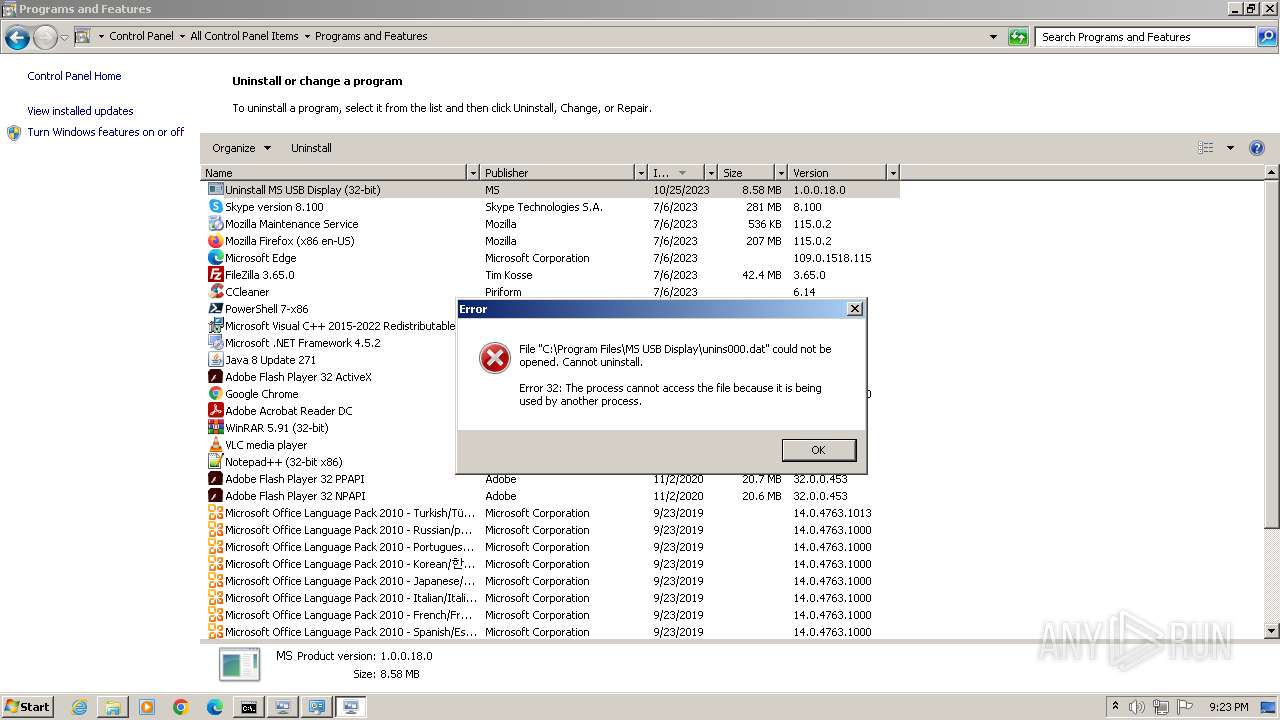The image size is (1280, 720).
Task: Switch to Command Prompt taskbar window
Action: point(248,707)
